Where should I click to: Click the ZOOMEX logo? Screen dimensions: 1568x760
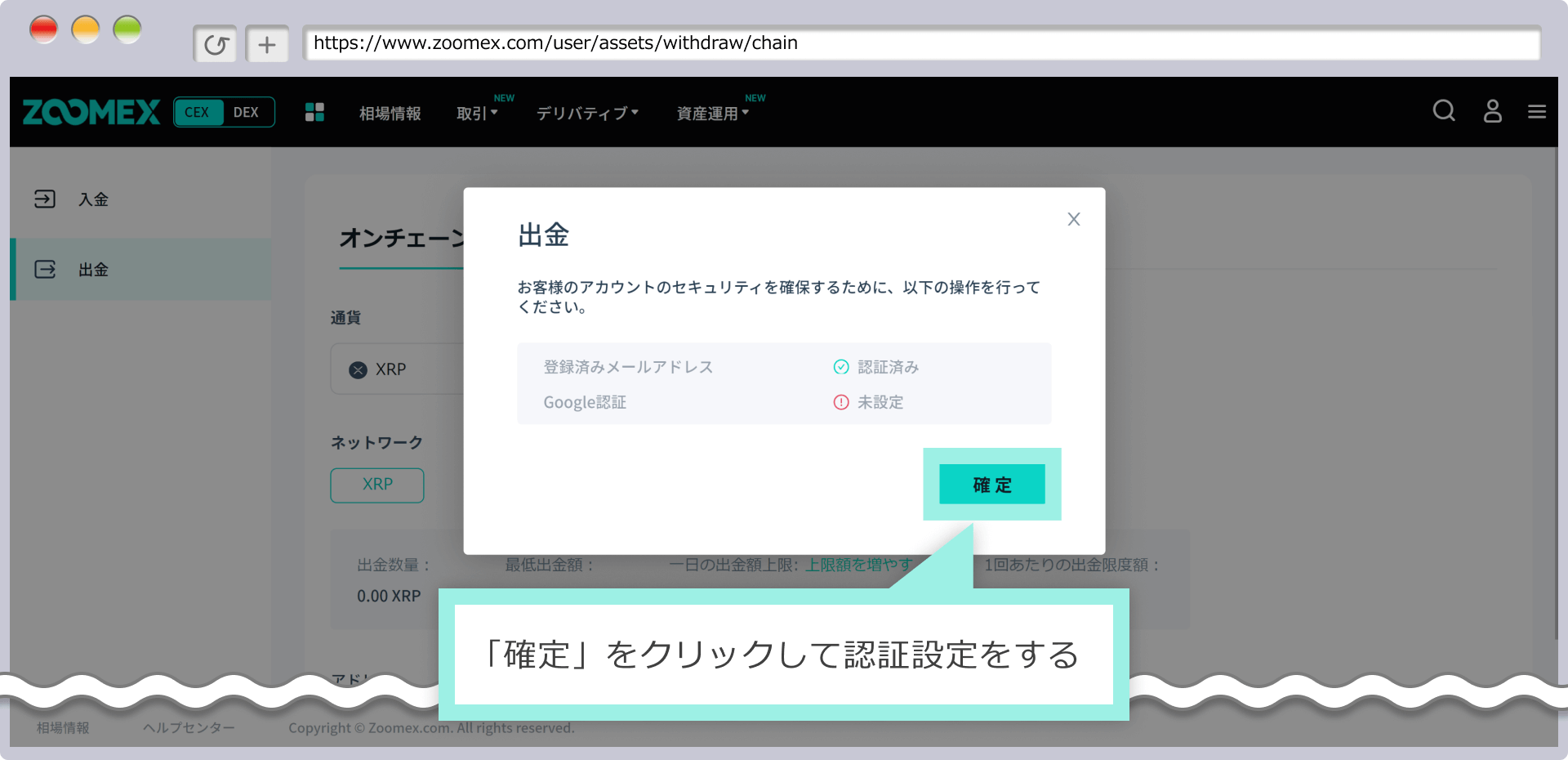click(91, 112)
